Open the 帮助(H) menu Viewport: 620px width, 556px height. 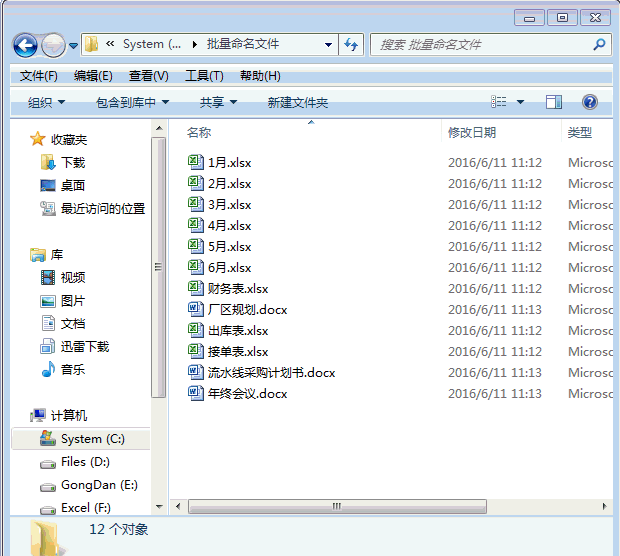point(260,76)
